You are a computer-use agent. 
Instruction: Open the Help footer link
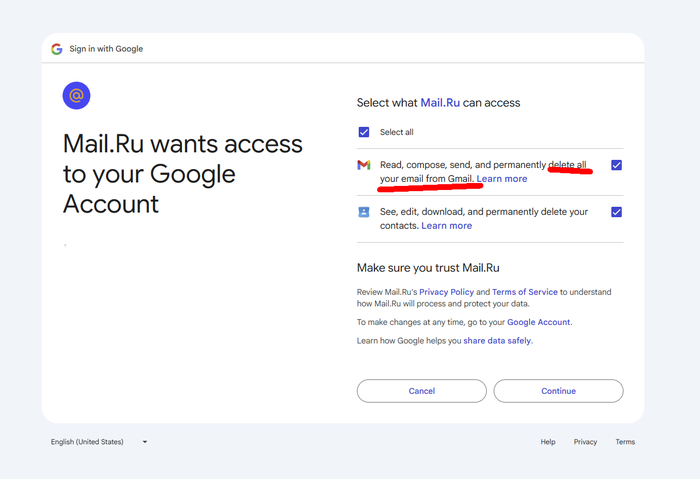[548, 442]
